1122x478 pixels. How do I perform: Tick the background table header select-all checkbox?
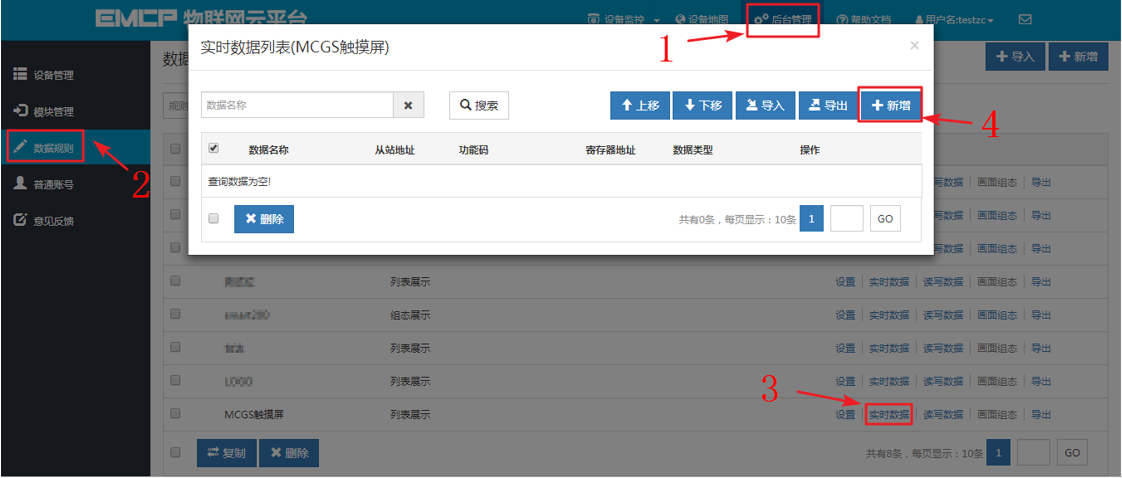(175, 148)
